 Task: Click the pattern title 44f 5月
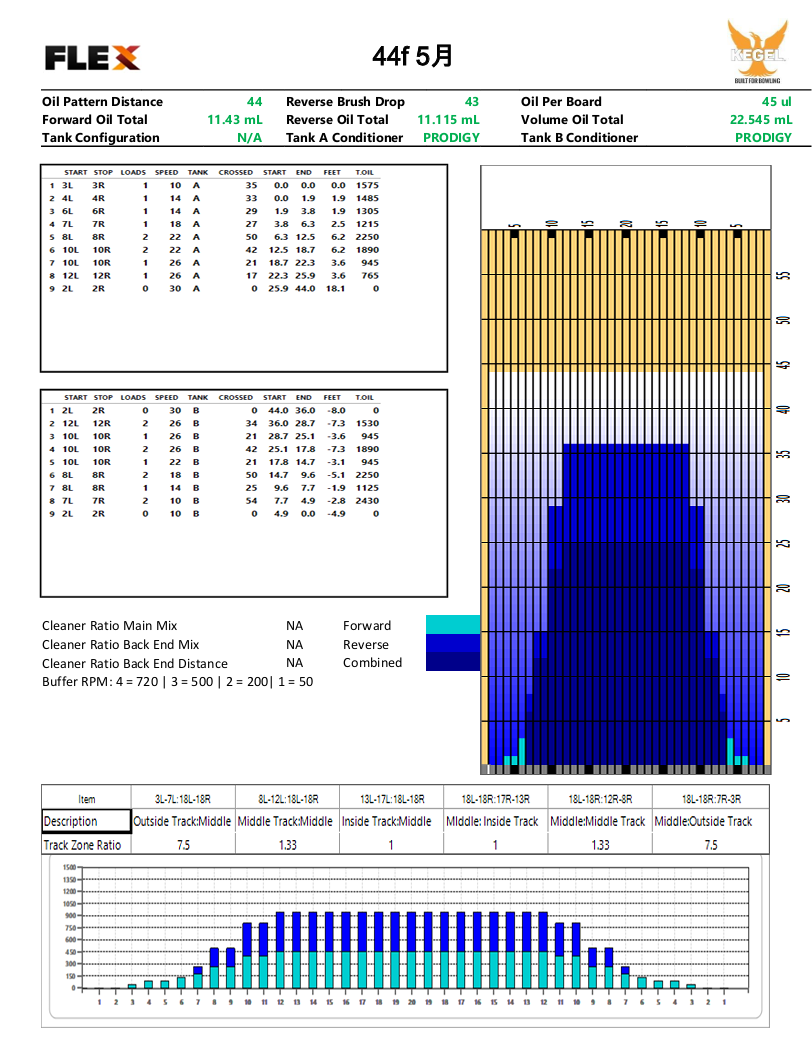pos(412,57)
